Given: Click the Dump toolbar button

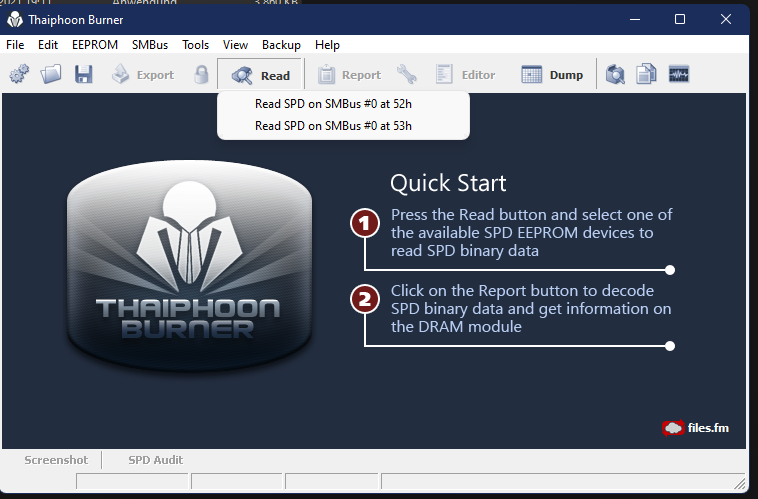Looking at the screenshot, I should click(552, 74).
